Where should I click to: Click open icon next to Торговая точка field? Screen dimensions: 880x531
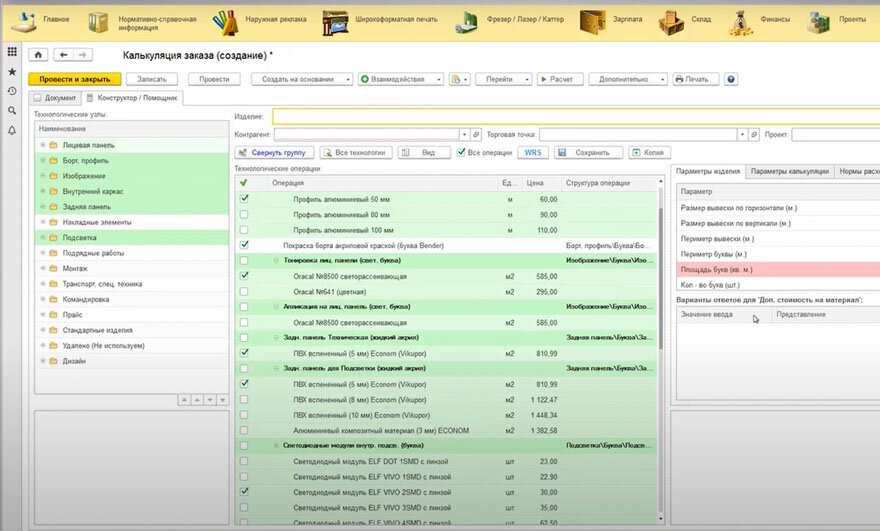tap(754, 135)
